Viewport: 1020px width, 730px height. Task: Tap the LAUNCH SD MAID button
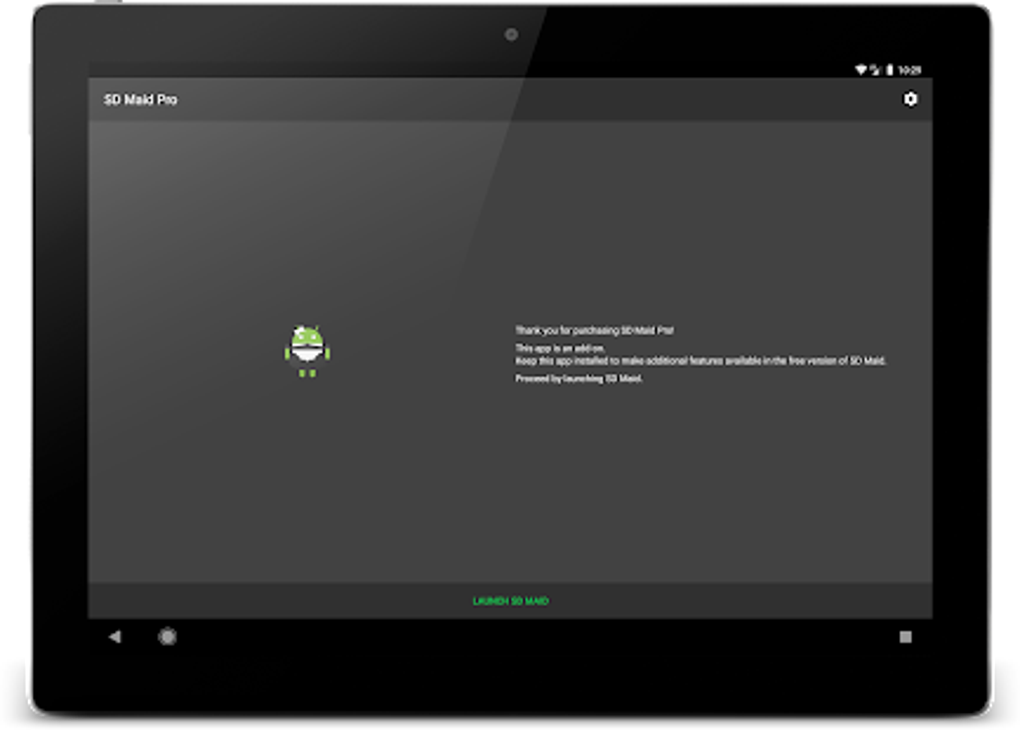tap(511, 601)
